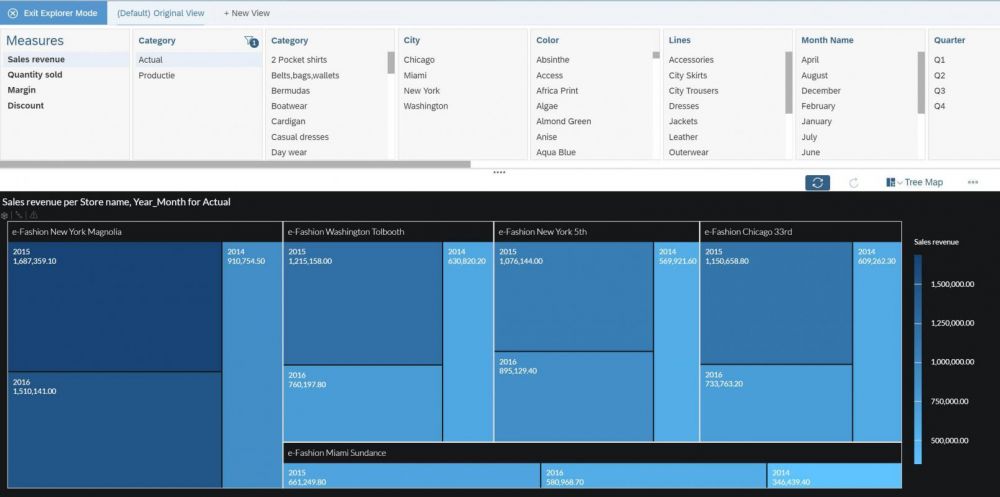Viewport: 1000px width, 497px height.
Task: Click e-Fashion Washington Tolbooth header
Action: (x=388, y=232)
